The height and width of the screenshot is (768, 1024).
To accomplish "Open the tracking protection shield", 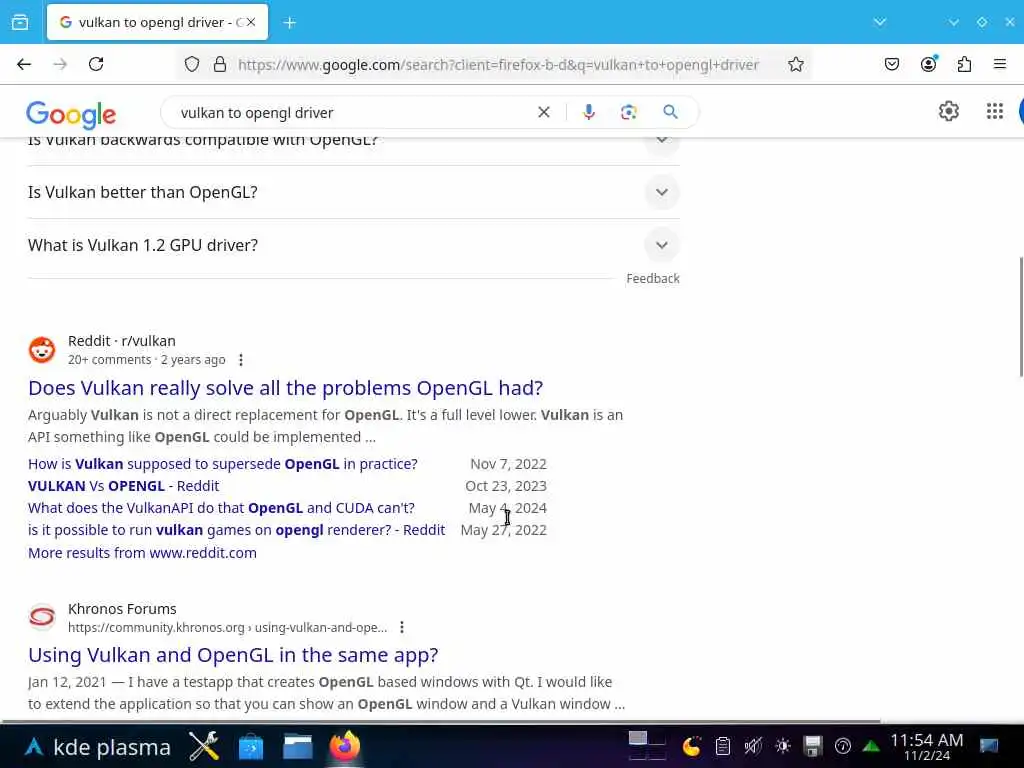I will 191,64.
